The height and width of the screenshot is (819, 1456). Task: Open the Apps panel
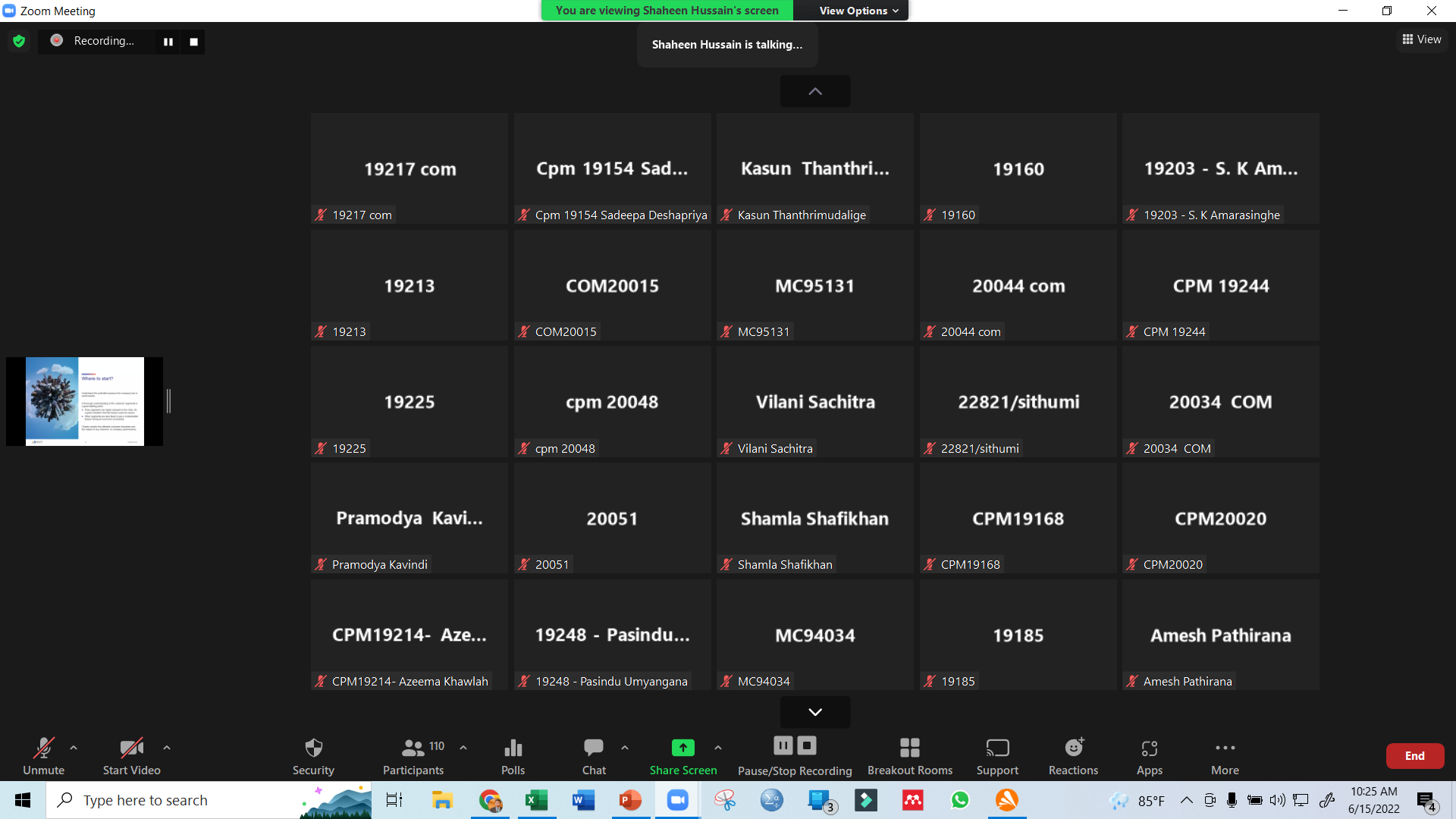pos(1149,756)
